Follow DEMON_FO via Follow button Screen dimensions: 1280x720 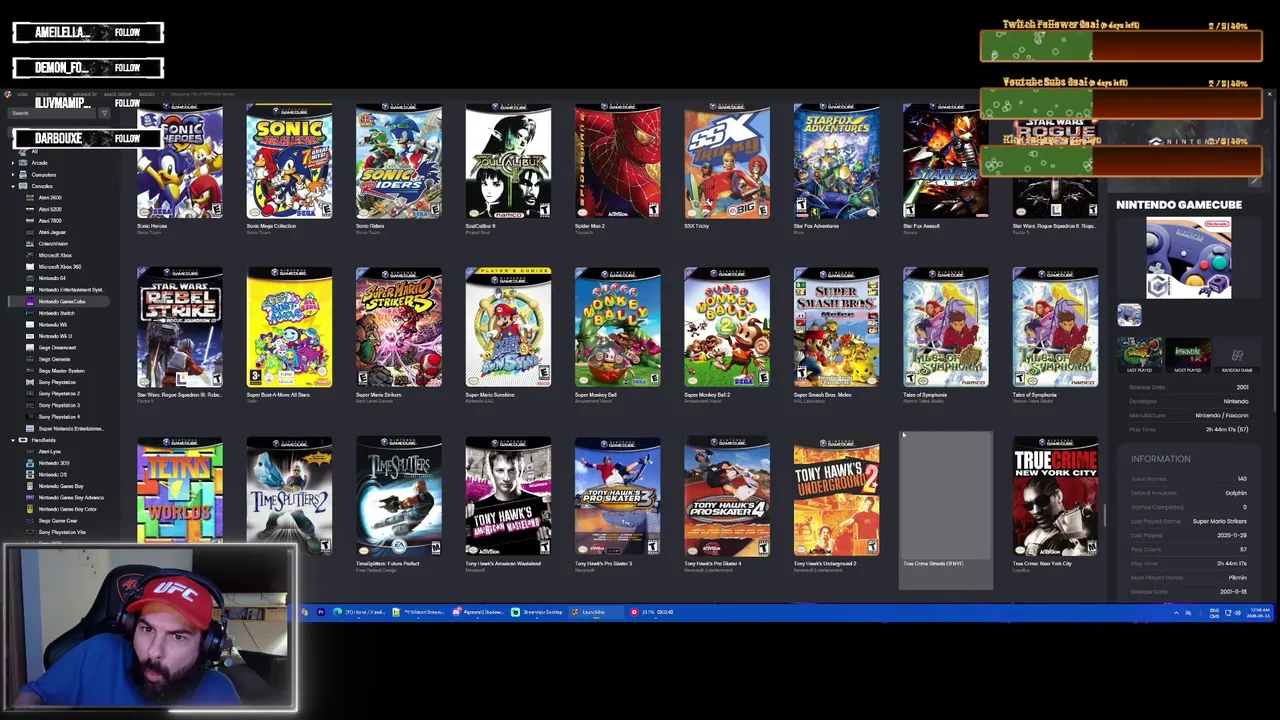click(127, 68)
